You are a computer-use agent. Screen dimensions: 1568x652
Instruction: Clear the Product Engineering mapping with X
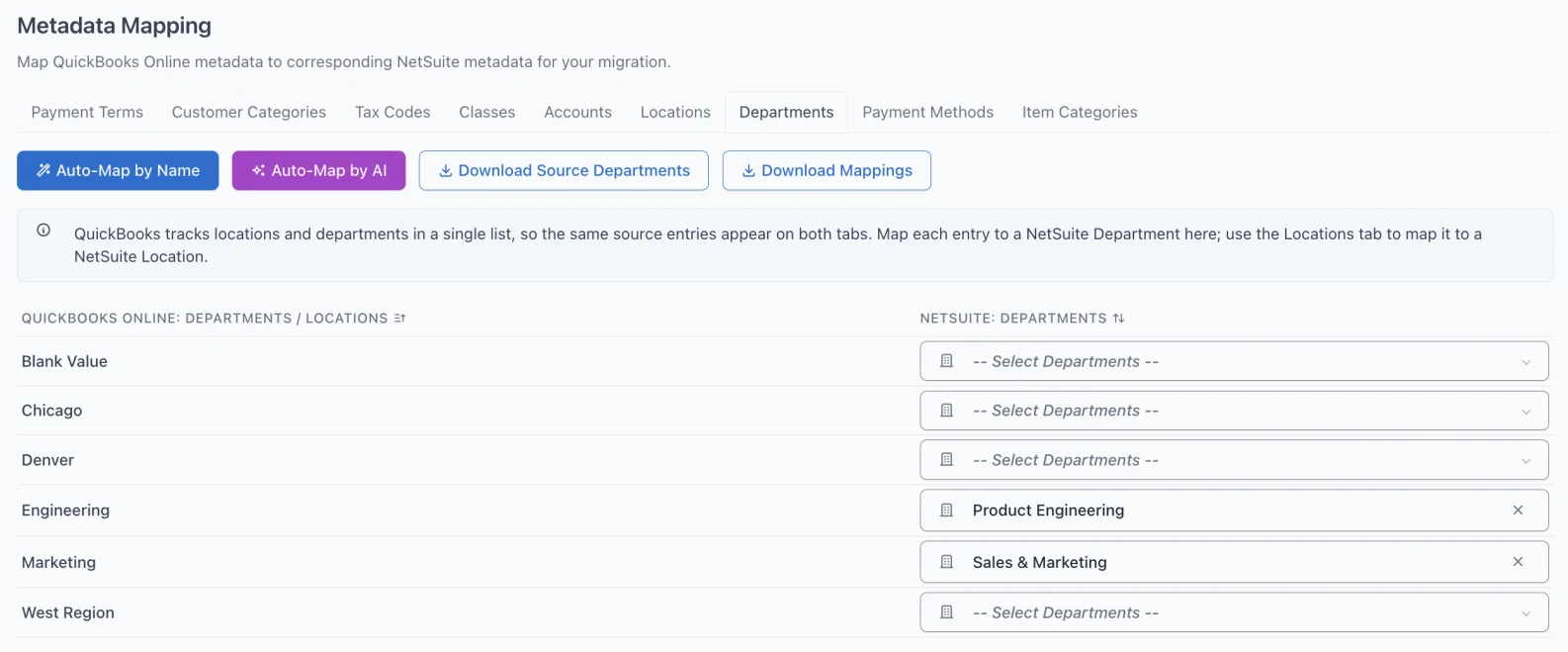point(1518,511)
